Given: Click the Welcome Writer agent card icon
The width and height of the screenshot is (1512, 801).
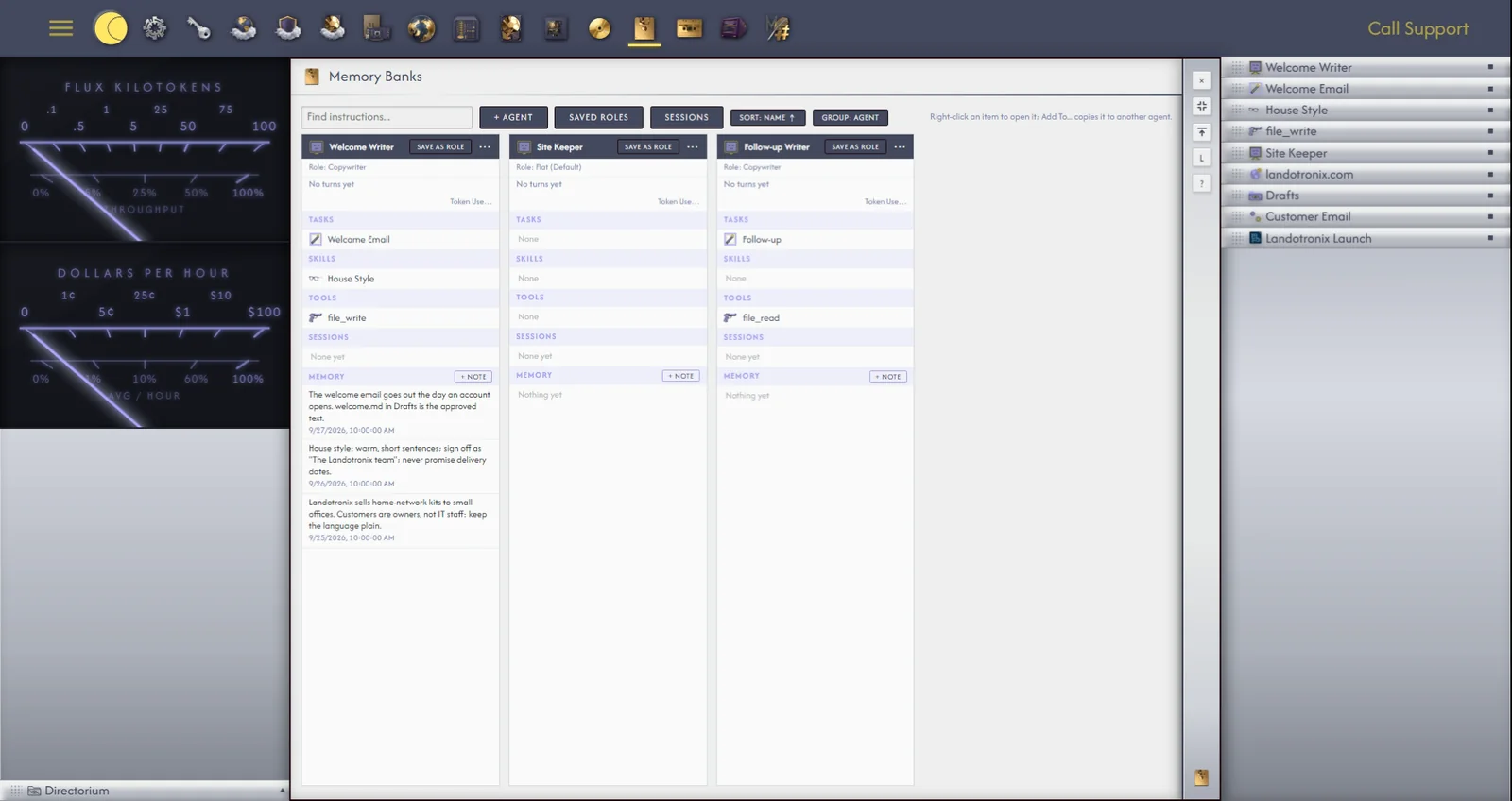Looking at the screenshot, I should coord(317,146).
